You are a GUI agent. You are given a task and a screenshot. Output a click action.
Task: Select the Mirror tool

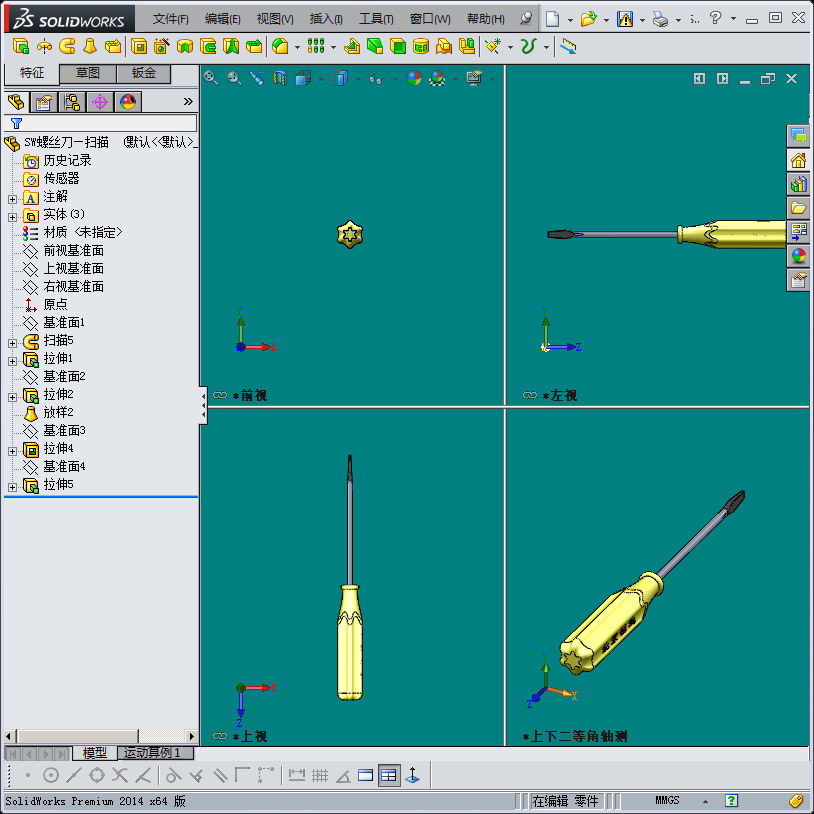coord(467,47)
